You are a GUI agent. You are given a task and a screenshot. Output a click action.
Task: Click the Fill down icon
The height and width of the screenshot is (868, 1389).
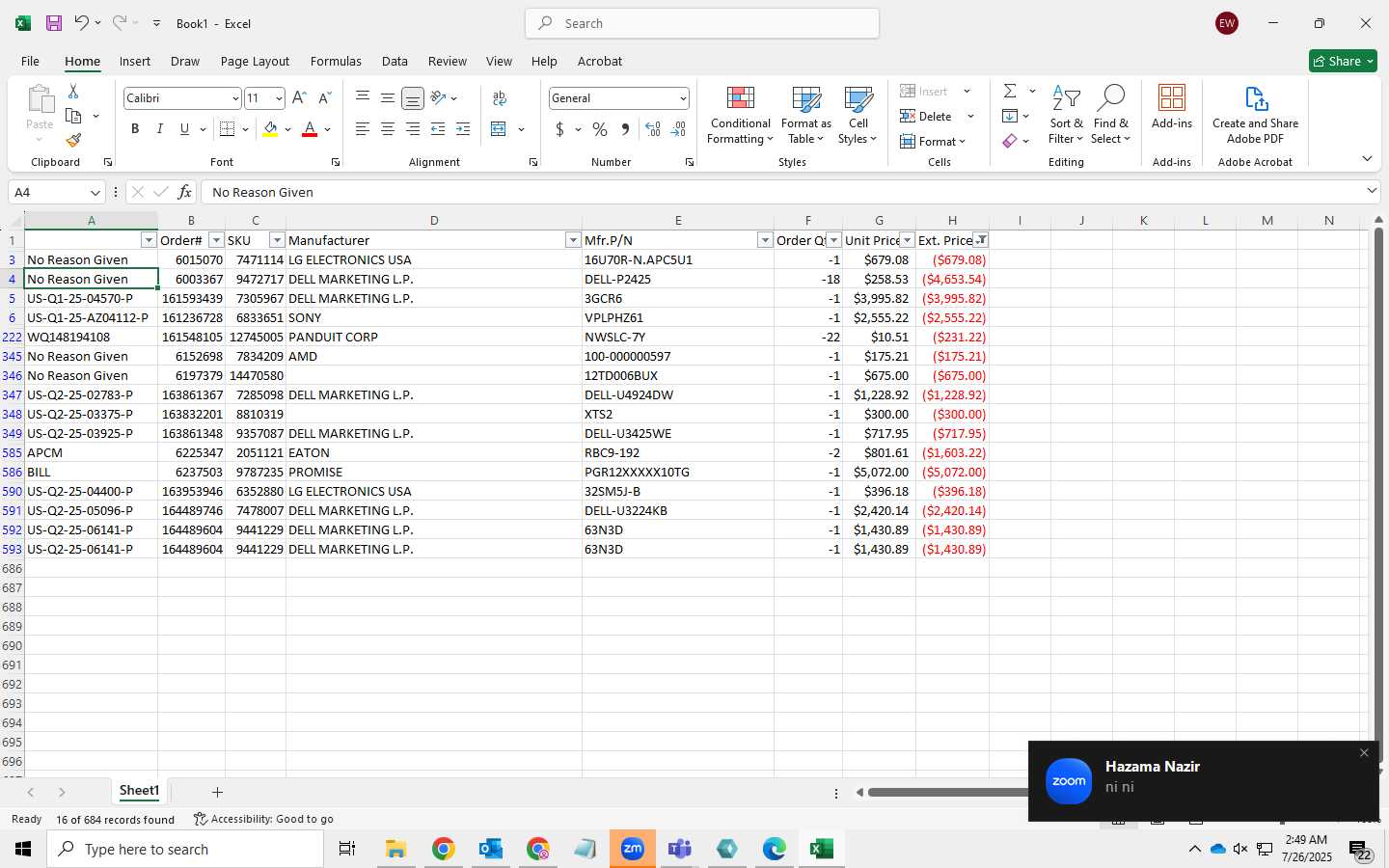click(1010, 117)
